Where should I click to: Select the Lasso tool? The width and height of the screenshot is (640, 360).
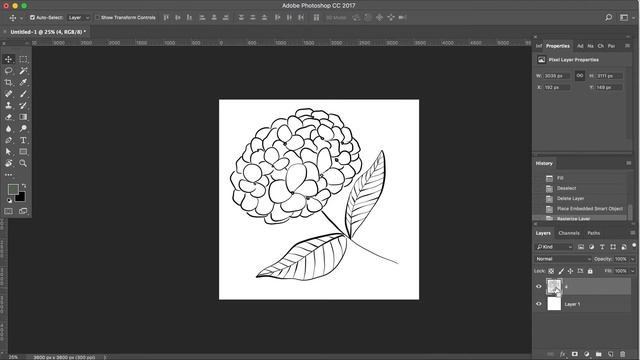pos(9,71)
